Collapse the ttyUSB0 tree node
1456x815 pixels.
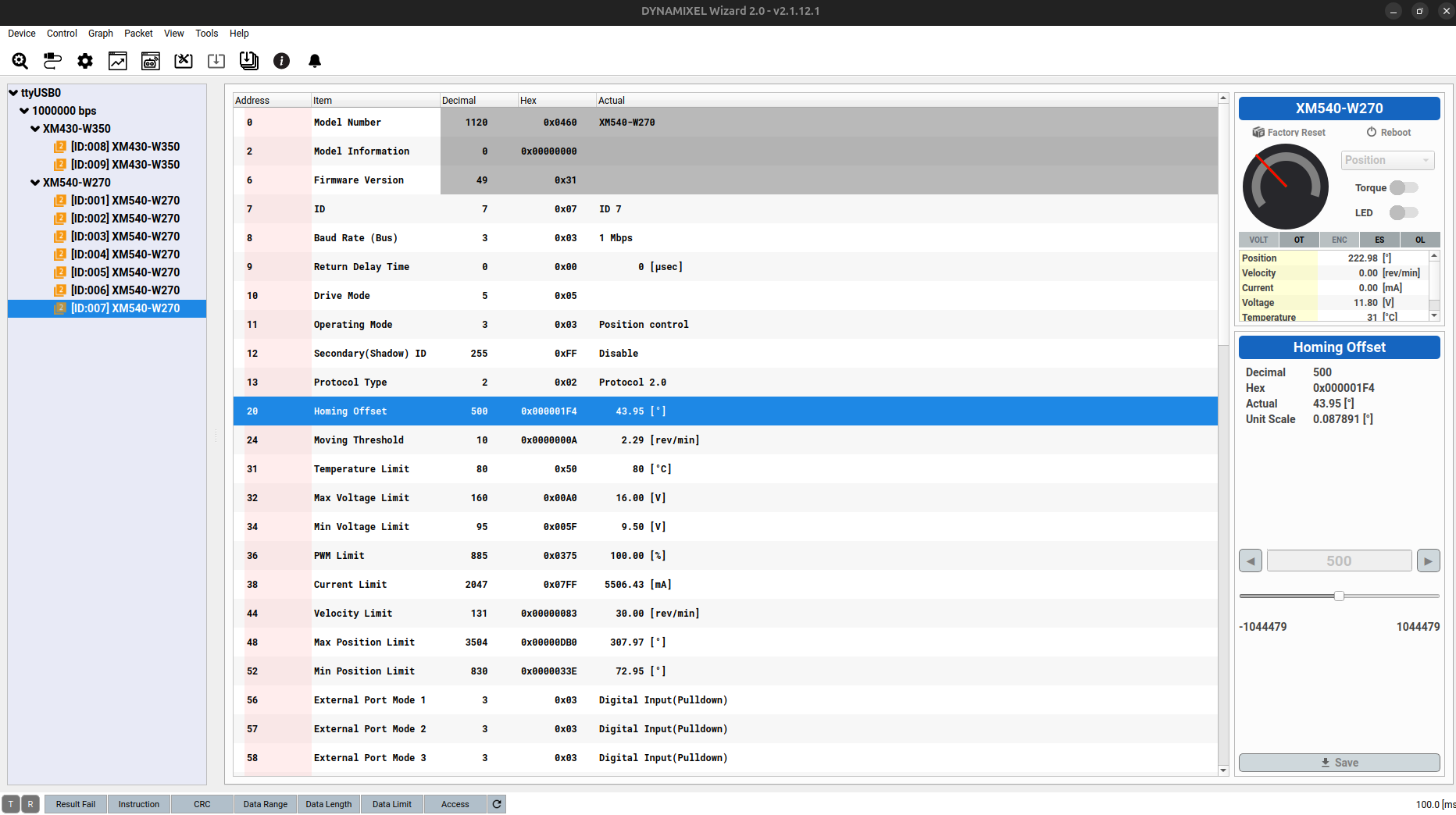point(13,93)
